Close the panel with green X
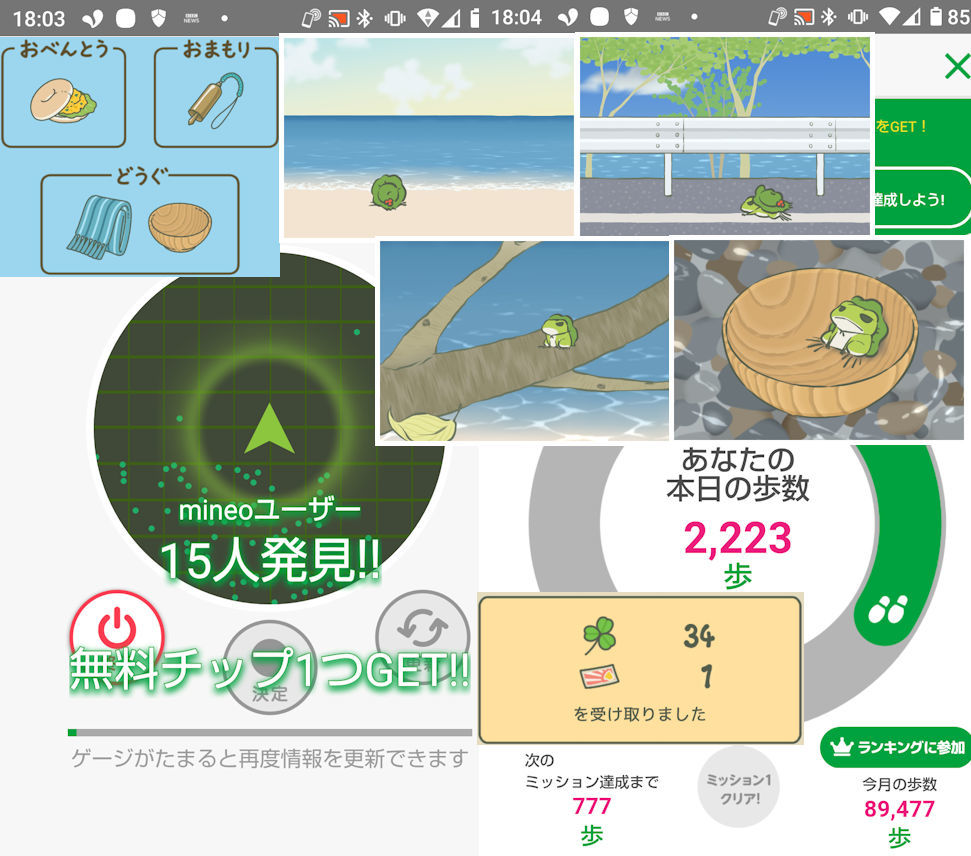Image resolution: width=971 pixels, height=856 pixels. pos(957,66)
